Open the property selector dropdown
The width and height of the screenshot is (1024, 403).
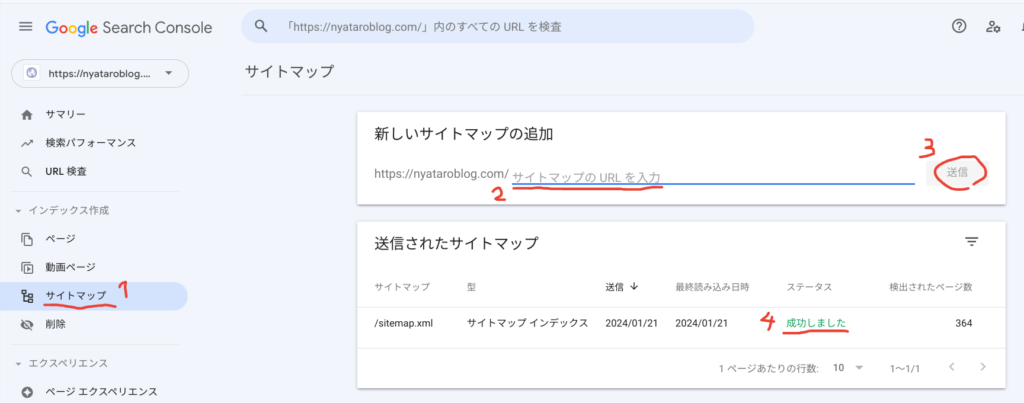point(99,73)
